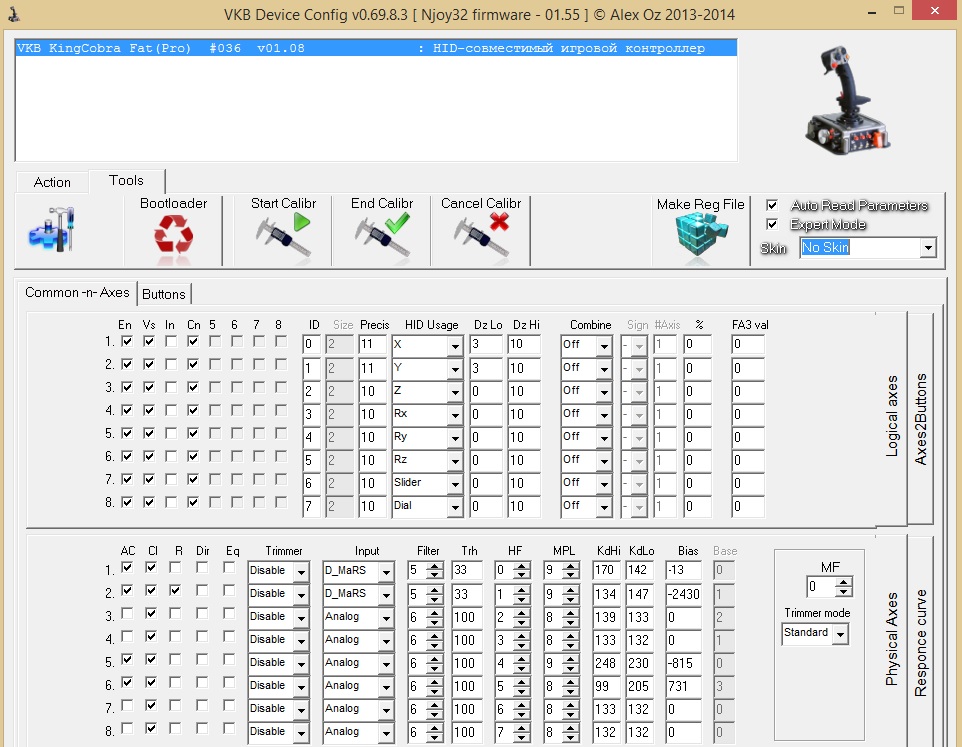Click Dz Hi field of logical axis 3
The height and width of the screenshot is (747, 962).
click(x=524, y=391)
